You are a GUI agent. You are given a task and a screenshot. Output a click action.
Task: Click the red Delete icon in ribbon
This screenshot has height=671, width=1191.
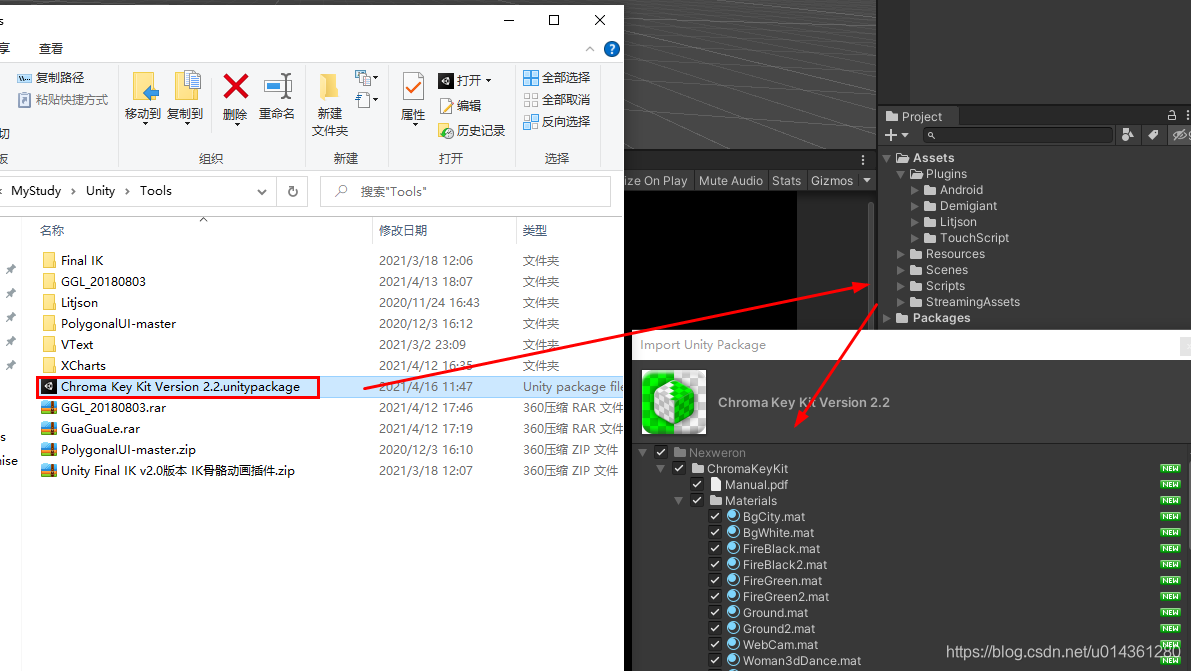coord(235,87)
